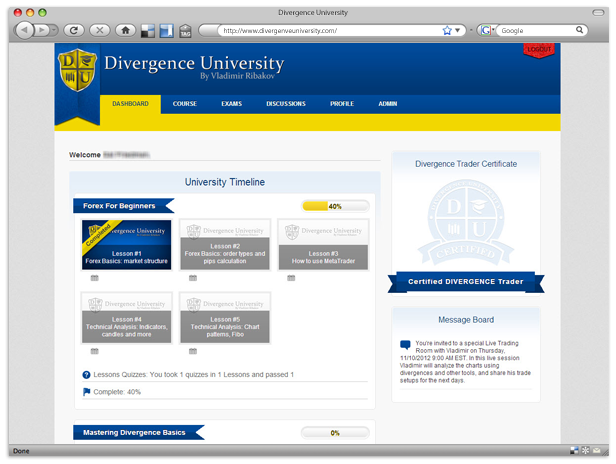The height and width of the screenshot is (464, 616).
Task: Click the black-and-white grid toolbar icon
Action: pyautogui.click(x=148, y=31)
